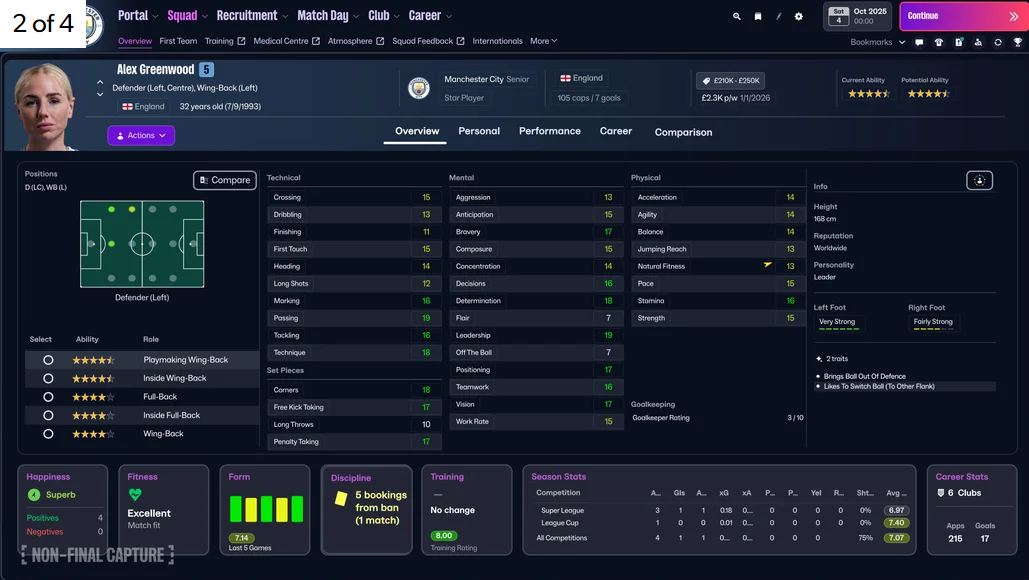Image resolution: width=1029 pixels, height=580 pixels.
Task: Click the circular arrows transfer icon
Action: (998, 42)
